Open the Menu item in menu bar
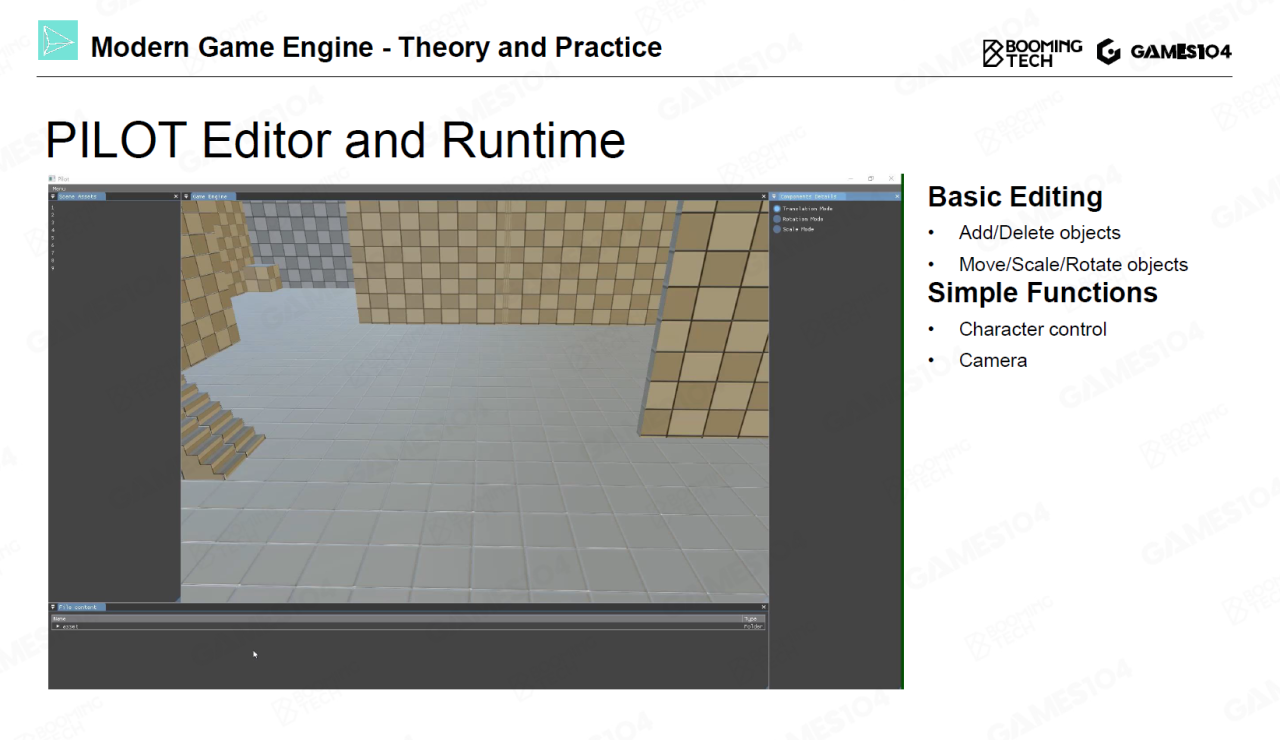The height and width of the screenshot is (740, 1280). (x=58, y=188)
